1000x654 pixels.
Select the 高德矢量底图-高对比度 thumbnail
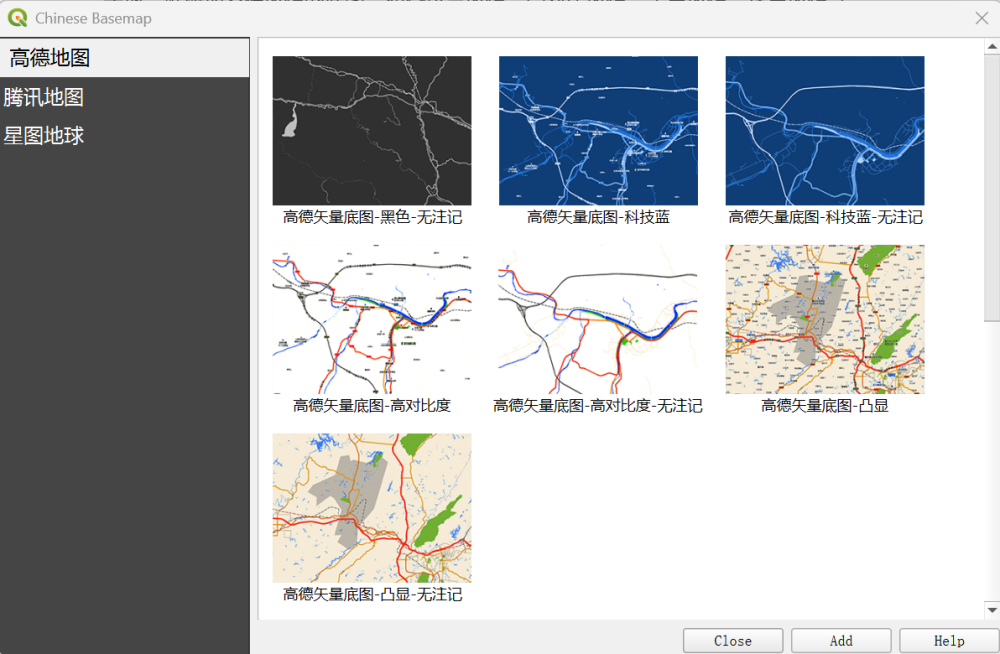click(372, 319)
